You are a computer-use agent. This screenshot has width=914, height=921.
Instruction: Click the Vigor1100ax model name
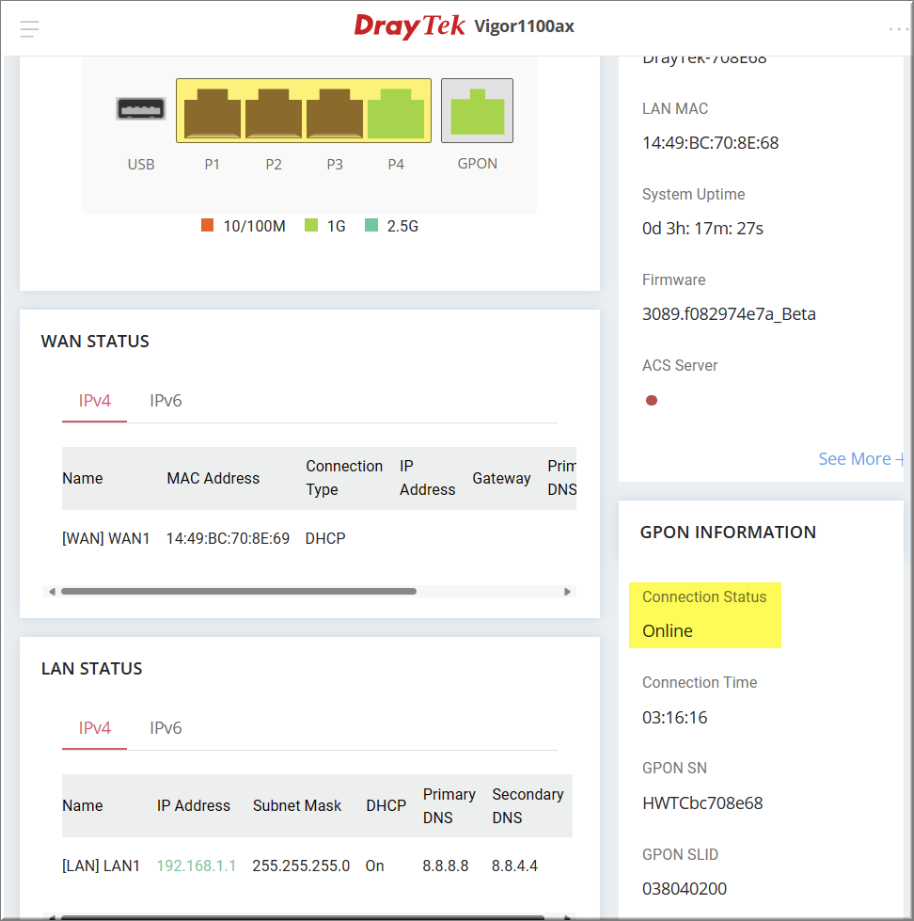(x=524, y=26)
